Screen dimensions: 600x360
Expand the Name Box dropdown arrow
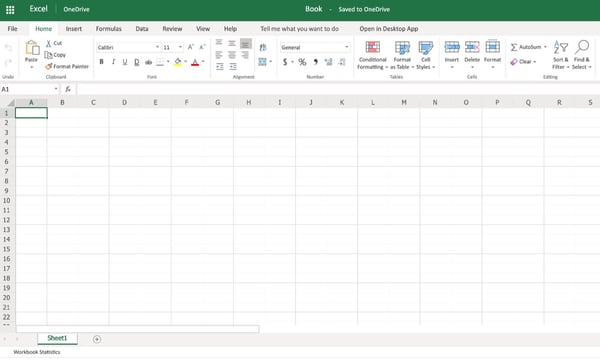pos(56,89)
